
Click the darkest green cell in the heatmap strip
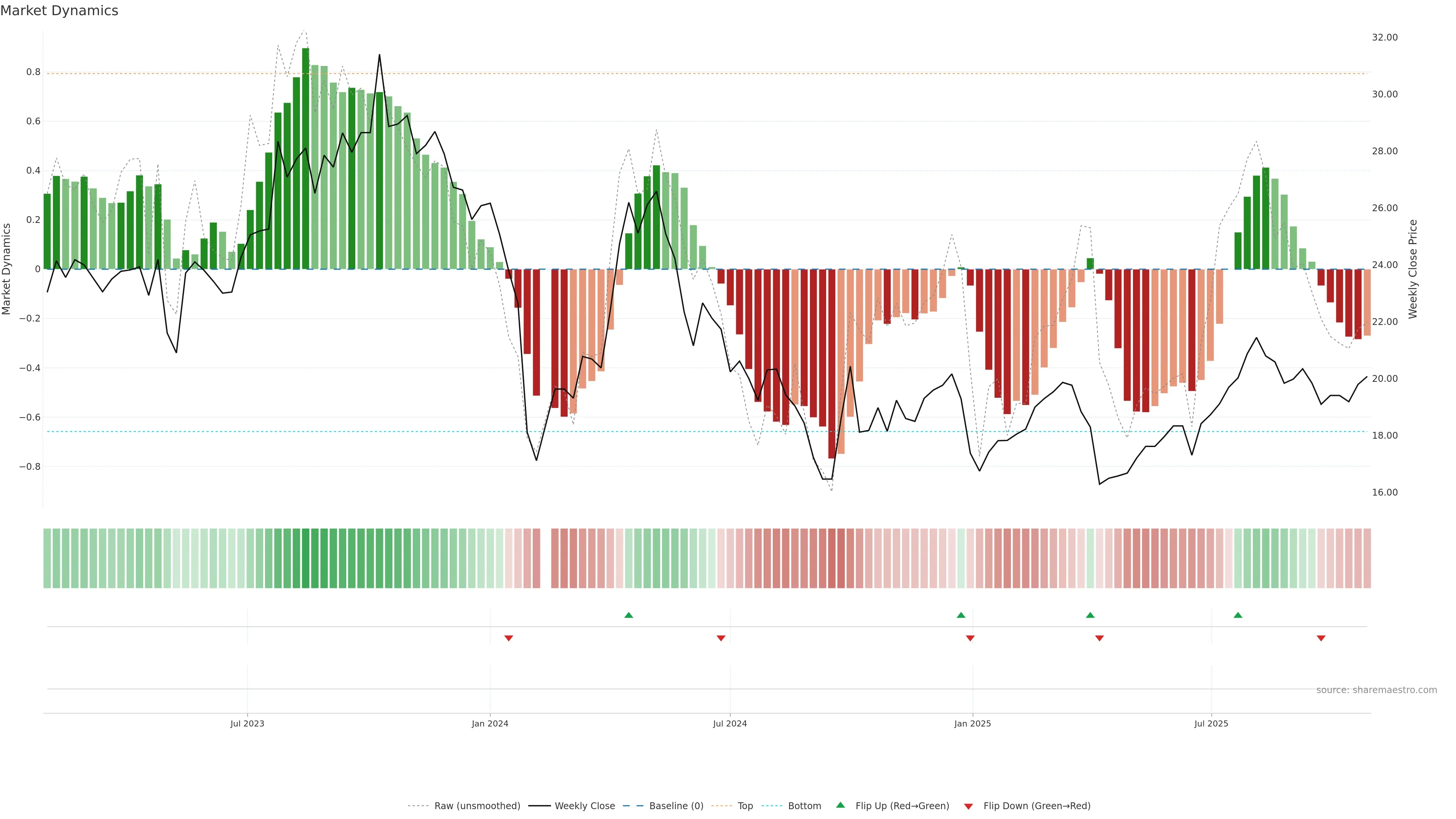click(306, 559)
